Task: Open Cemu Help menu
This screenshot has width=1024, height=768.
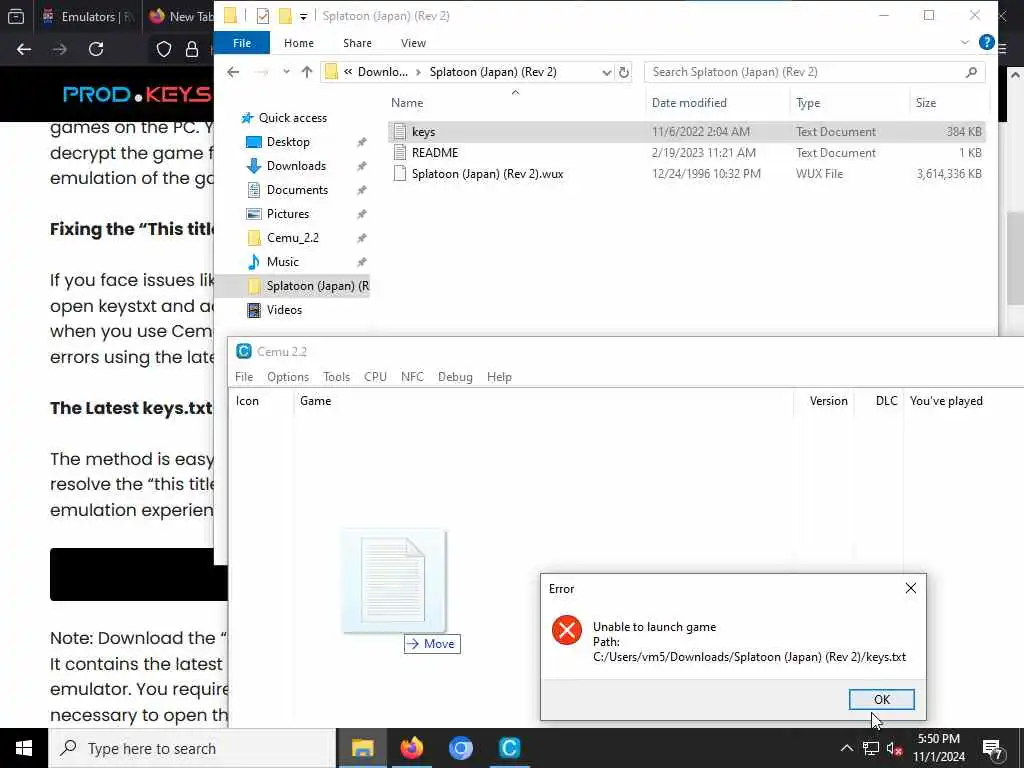Action: point(499,377)
